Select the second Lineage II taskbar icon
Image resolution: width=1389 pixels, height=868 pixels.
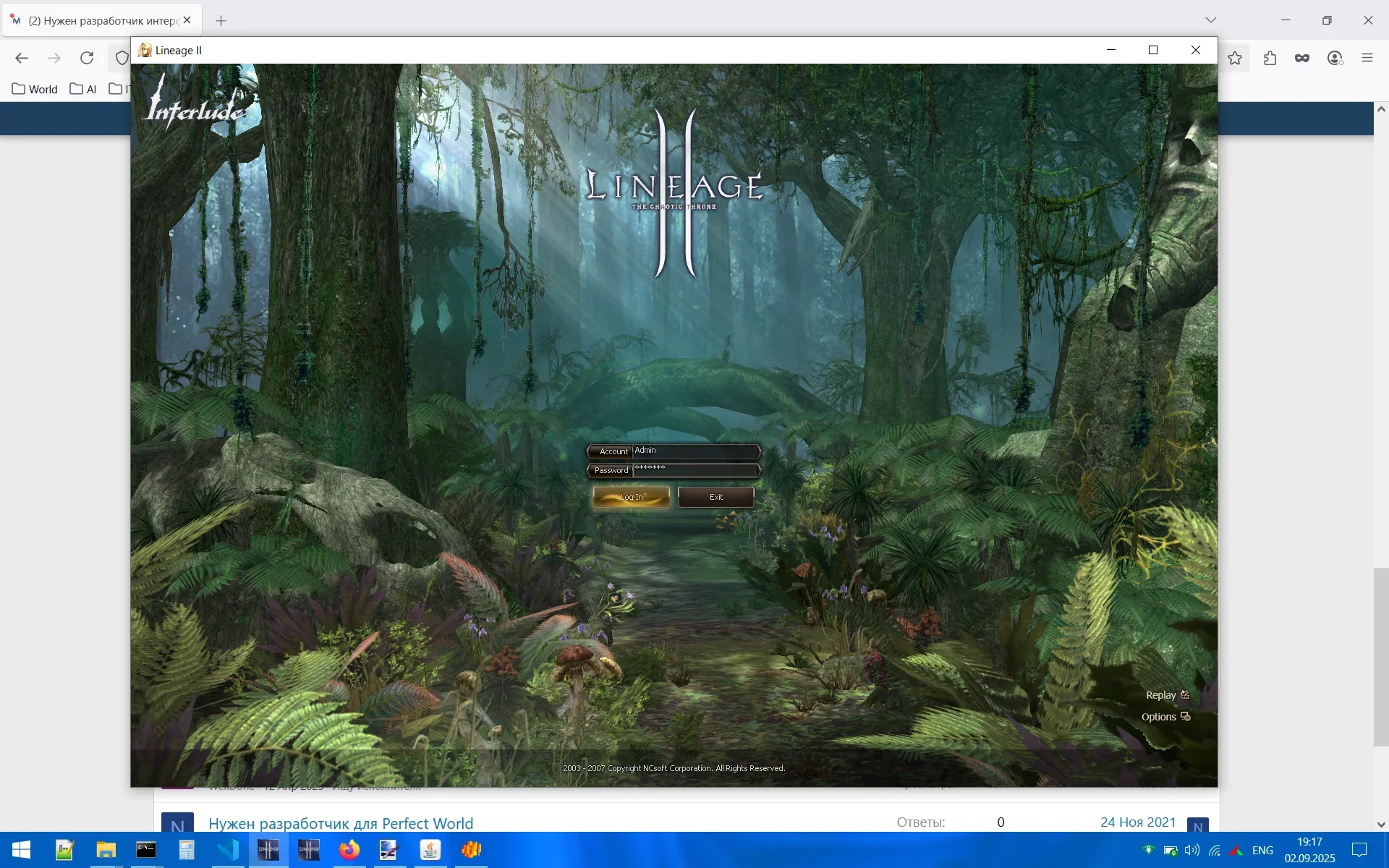click(x=309, y=850)
